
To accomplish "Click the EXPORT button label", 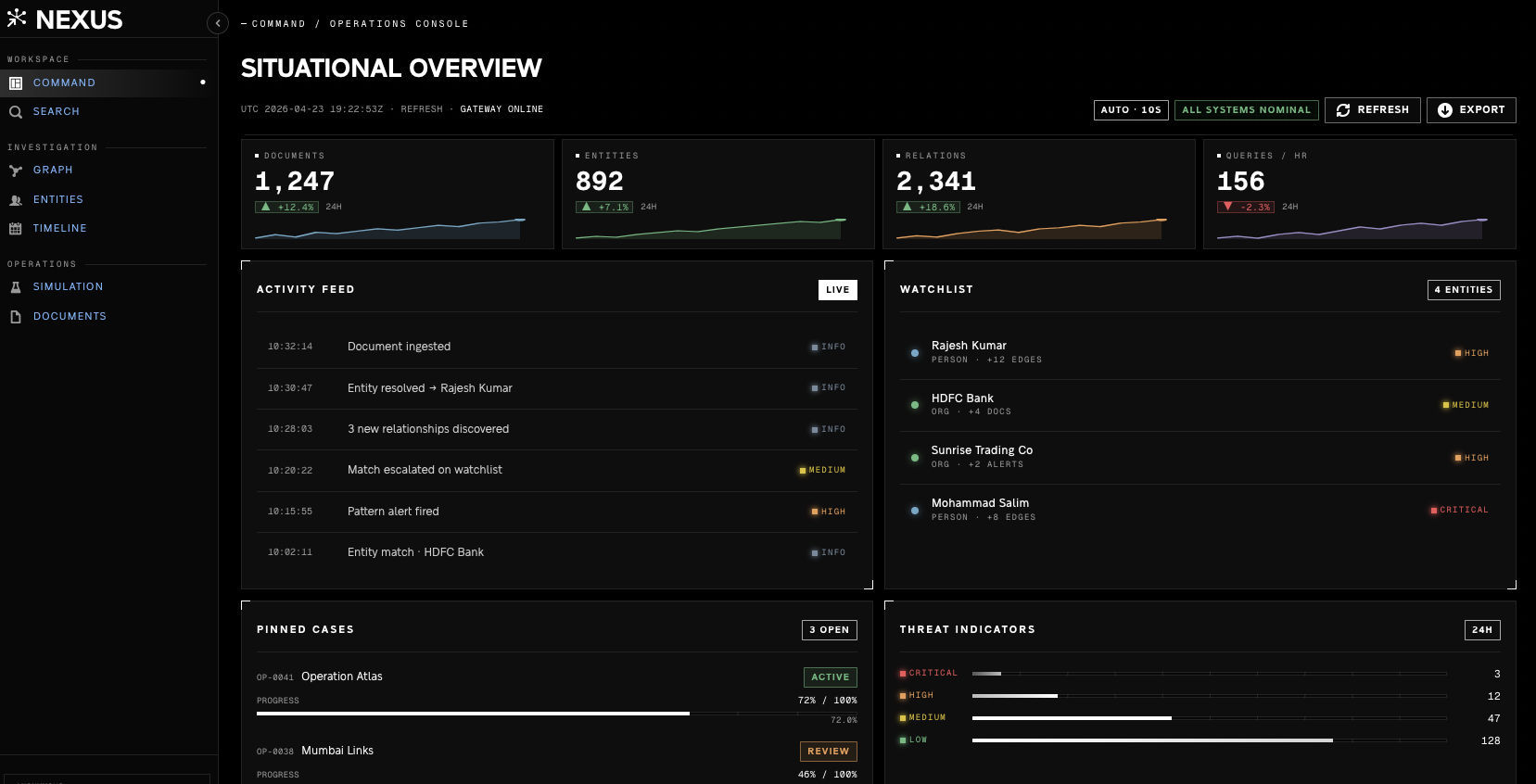I will point(1482,109).
